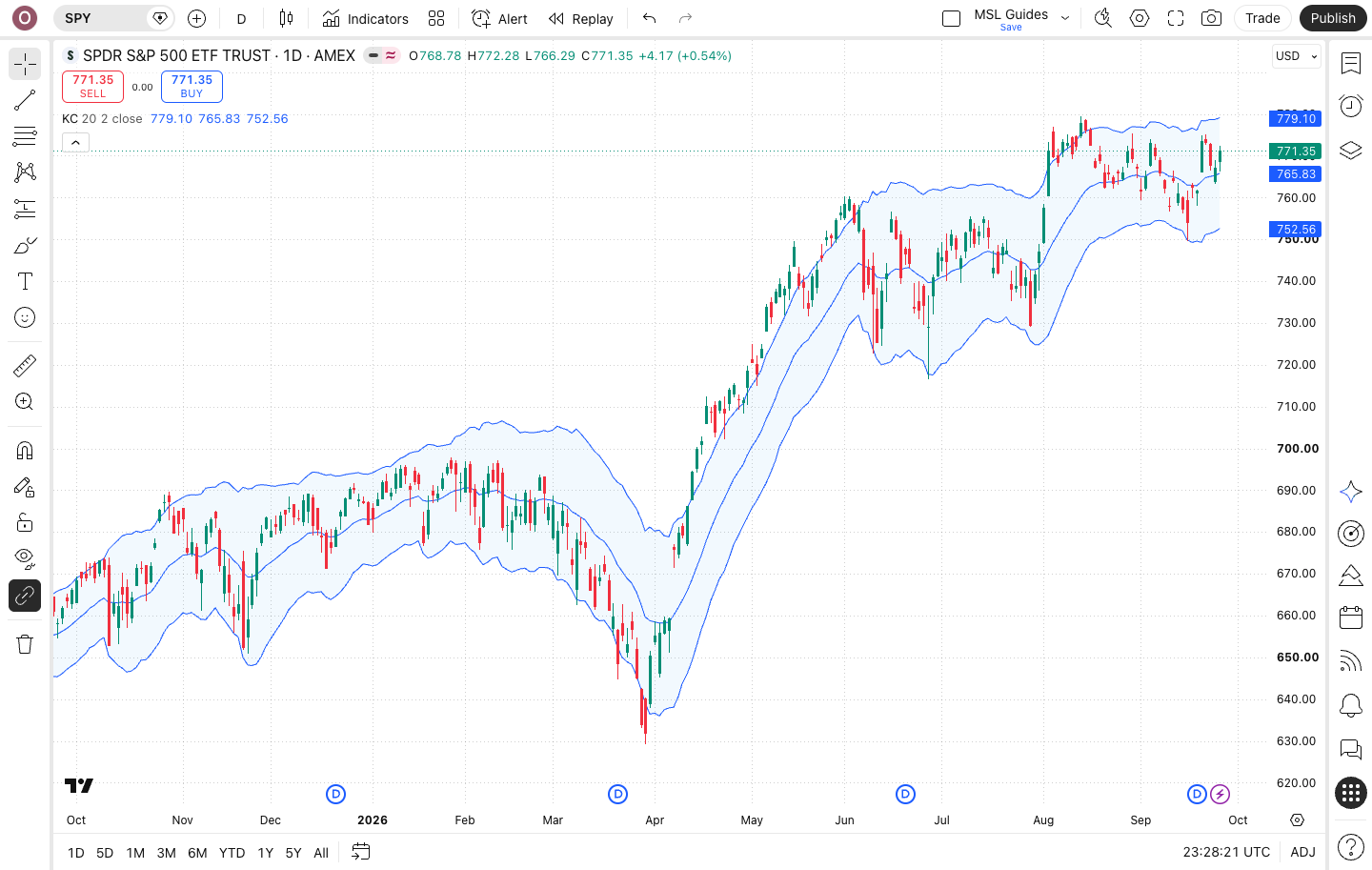1372x870 pixels.
Task: Toggle hide all drawings eye icon
Action: 25,558
